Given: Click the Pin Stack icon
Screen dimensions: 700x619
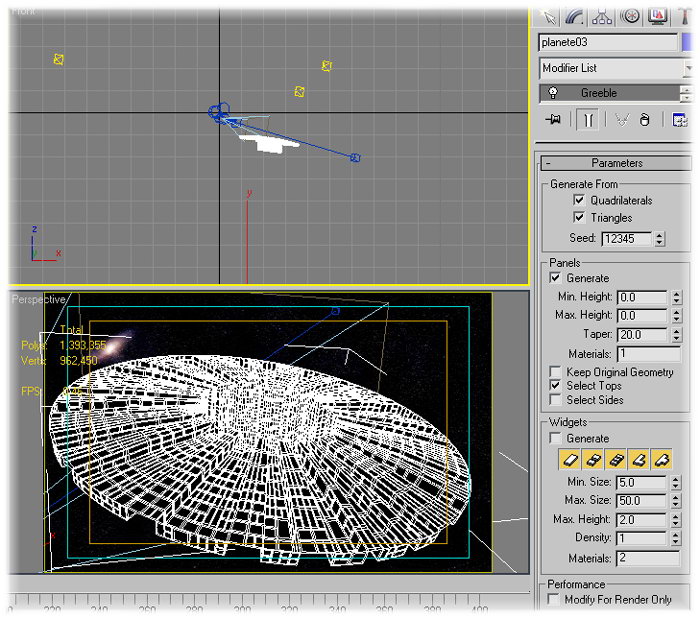Looking at the screenshot, I should pyautogui.click(x=553, y=119).
